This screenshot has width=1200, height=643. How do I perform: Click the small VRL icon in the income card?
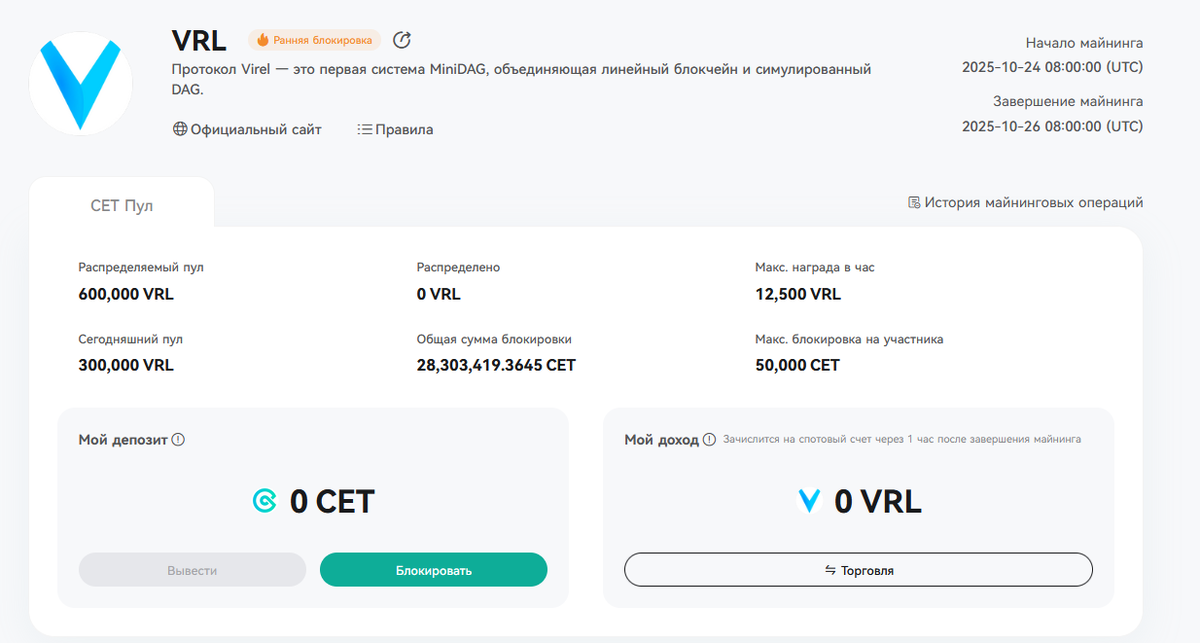coord(809,501)
